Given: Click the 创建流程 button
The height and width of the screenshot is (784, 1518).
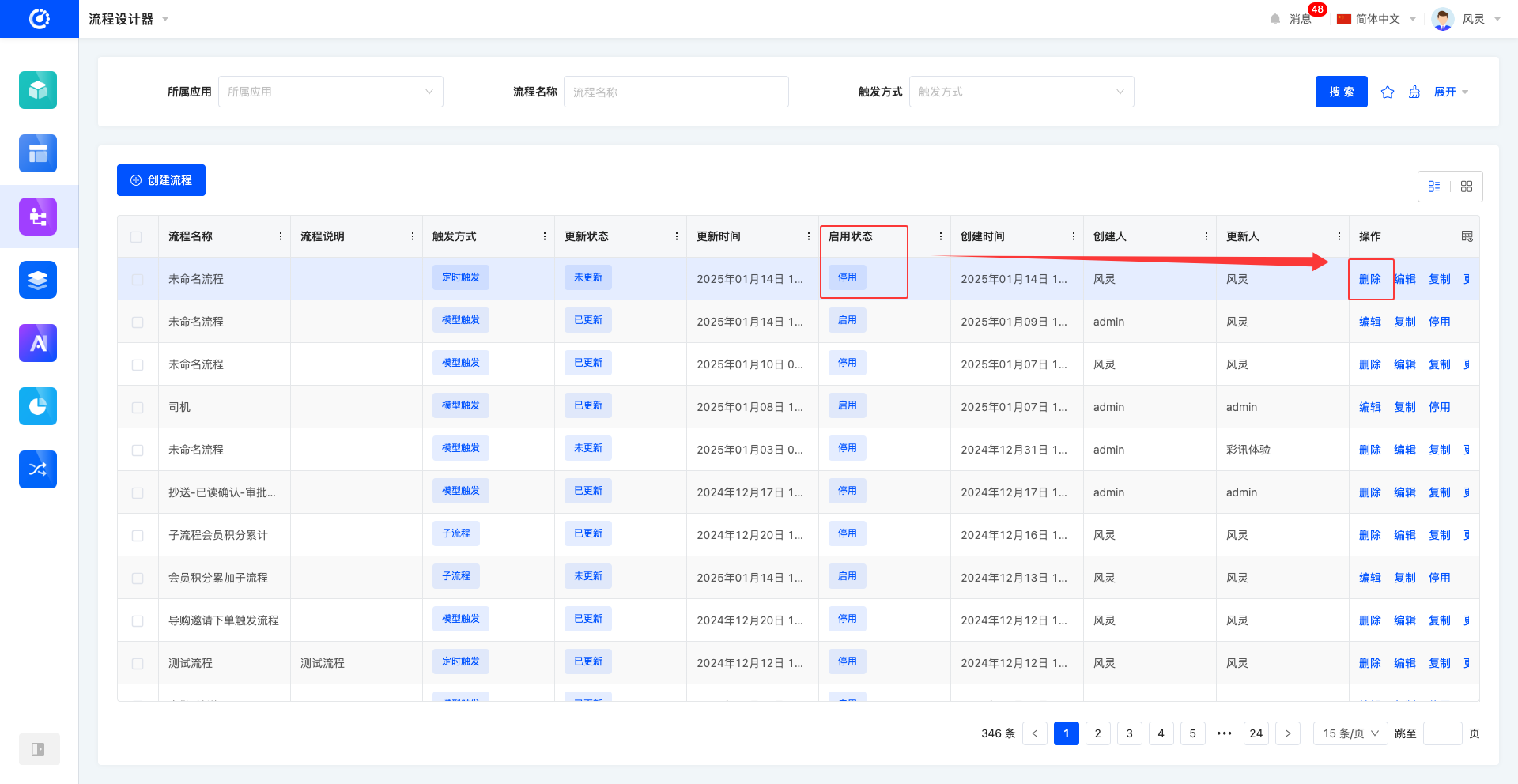Looking at the screenshot, I should (161, 180).
